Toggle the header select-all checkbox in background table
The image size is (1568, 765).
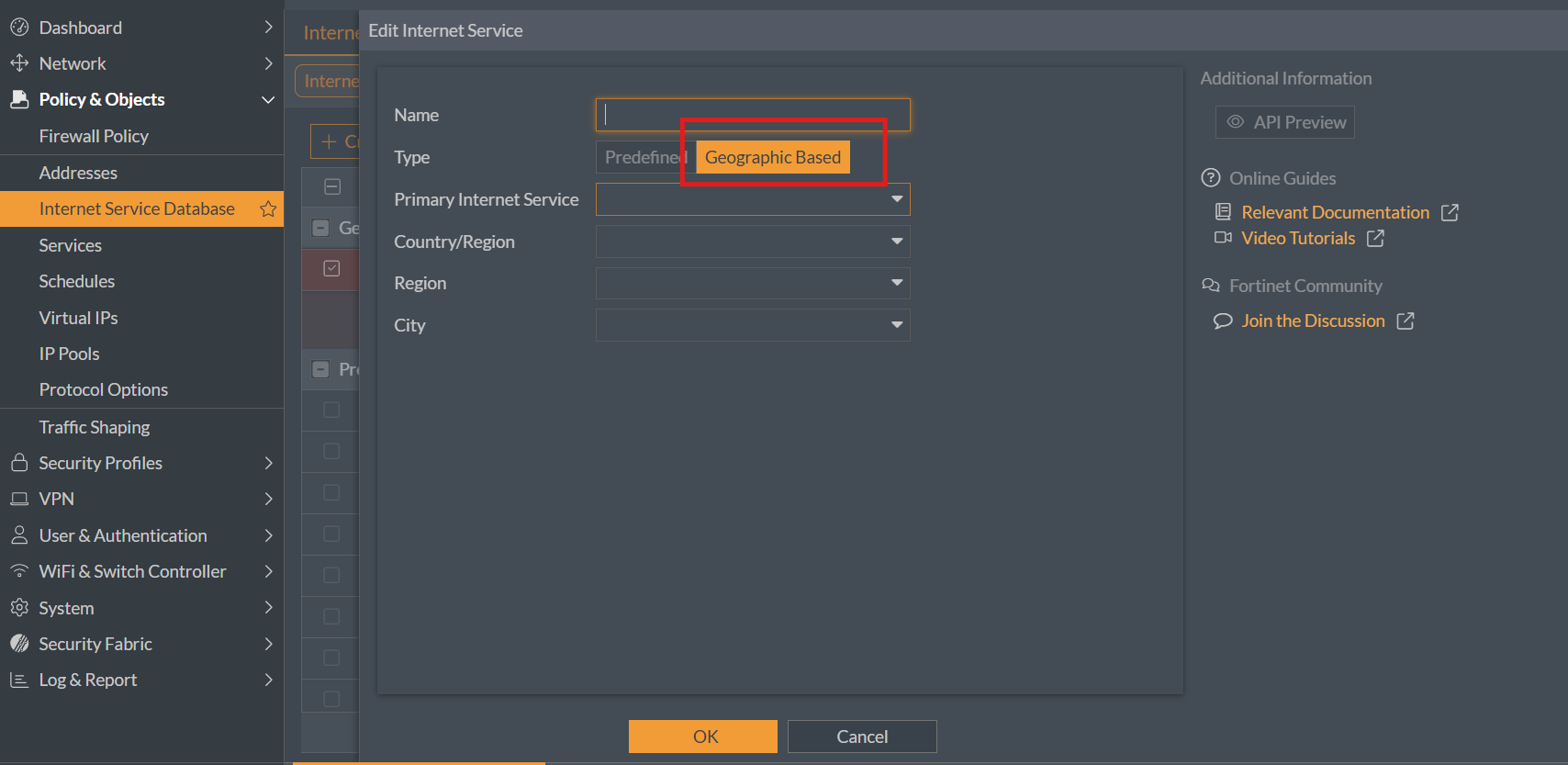tap(332, 186)
